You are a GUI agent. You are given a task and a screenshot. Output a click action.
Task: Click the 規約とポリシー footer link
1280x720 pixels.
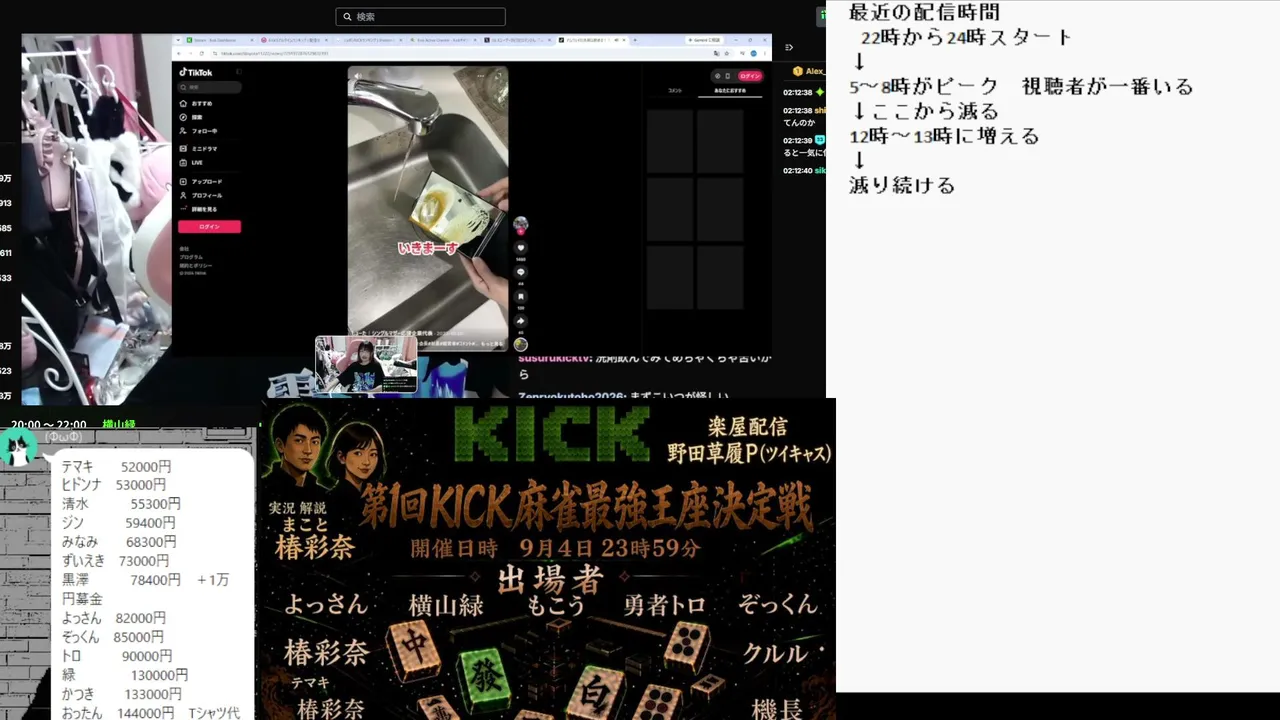[x=196, y=265]
